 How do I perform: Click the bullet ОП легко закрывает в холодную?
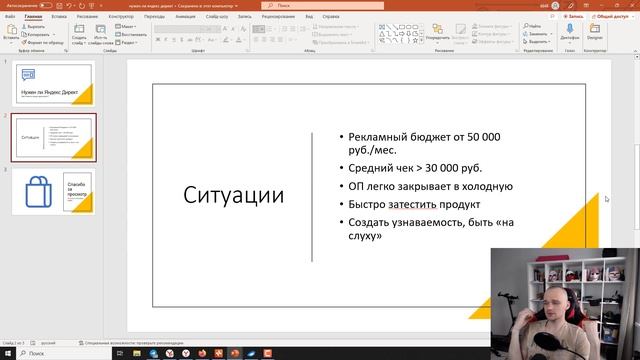[x=430, y=187]
